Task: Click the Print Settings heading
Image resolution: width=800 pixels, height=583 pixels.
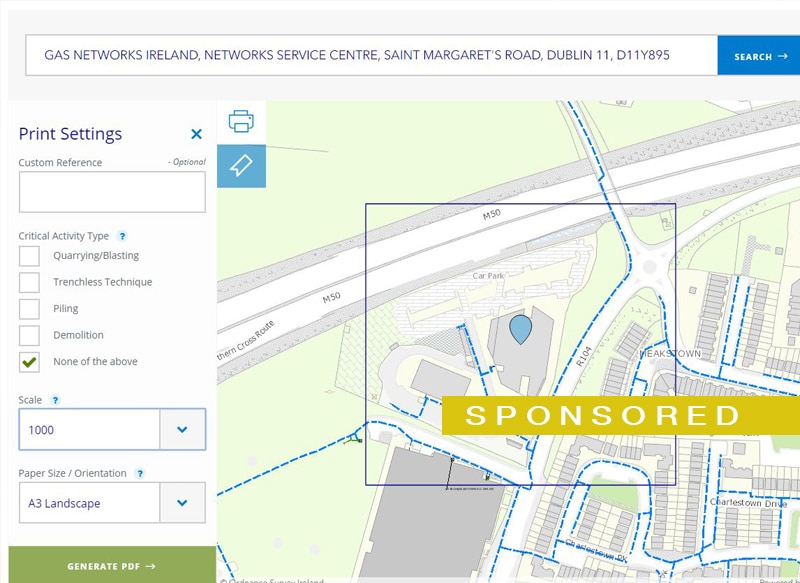Action: [70, 134]
